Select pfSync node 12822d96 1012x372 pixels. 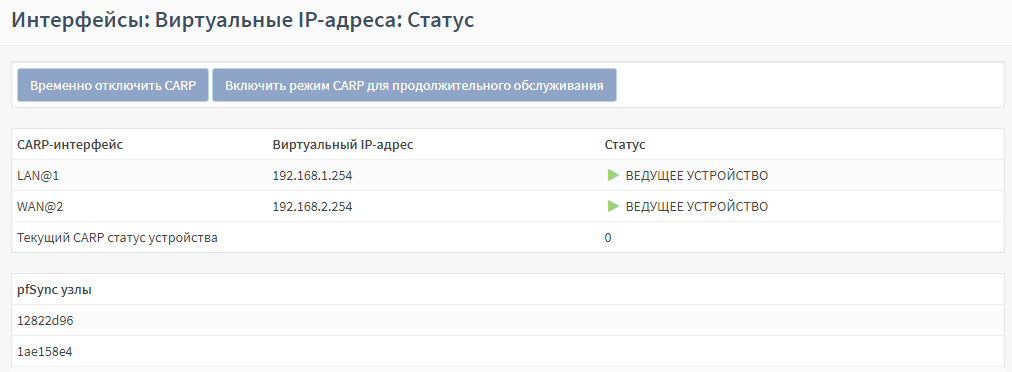pyautogui.click(x=45, y=320)
